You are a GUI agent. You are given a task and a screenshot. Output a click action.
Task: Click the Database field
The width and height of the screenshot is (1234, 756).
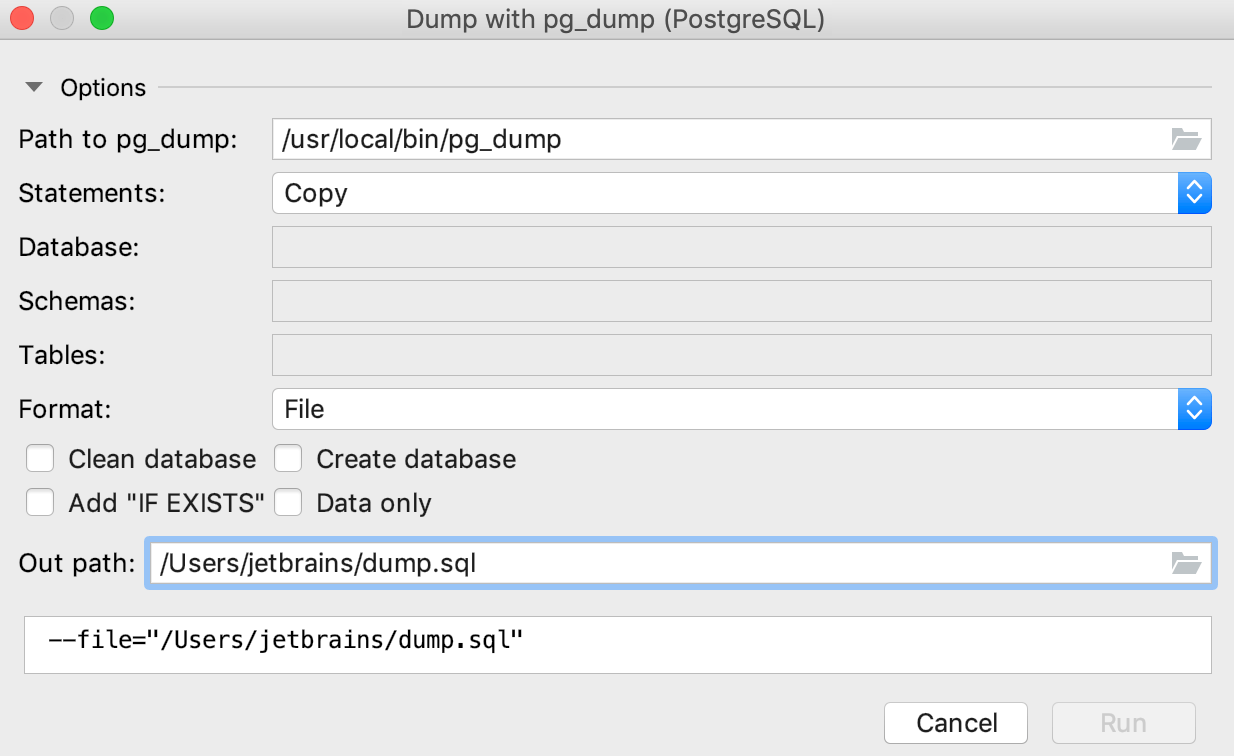point(742,247)
